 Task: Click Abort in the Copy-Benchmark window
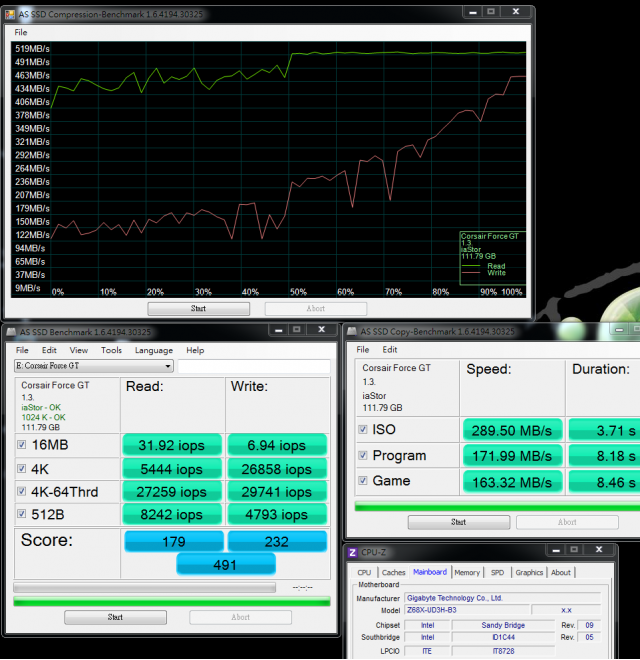coord(567,522)
